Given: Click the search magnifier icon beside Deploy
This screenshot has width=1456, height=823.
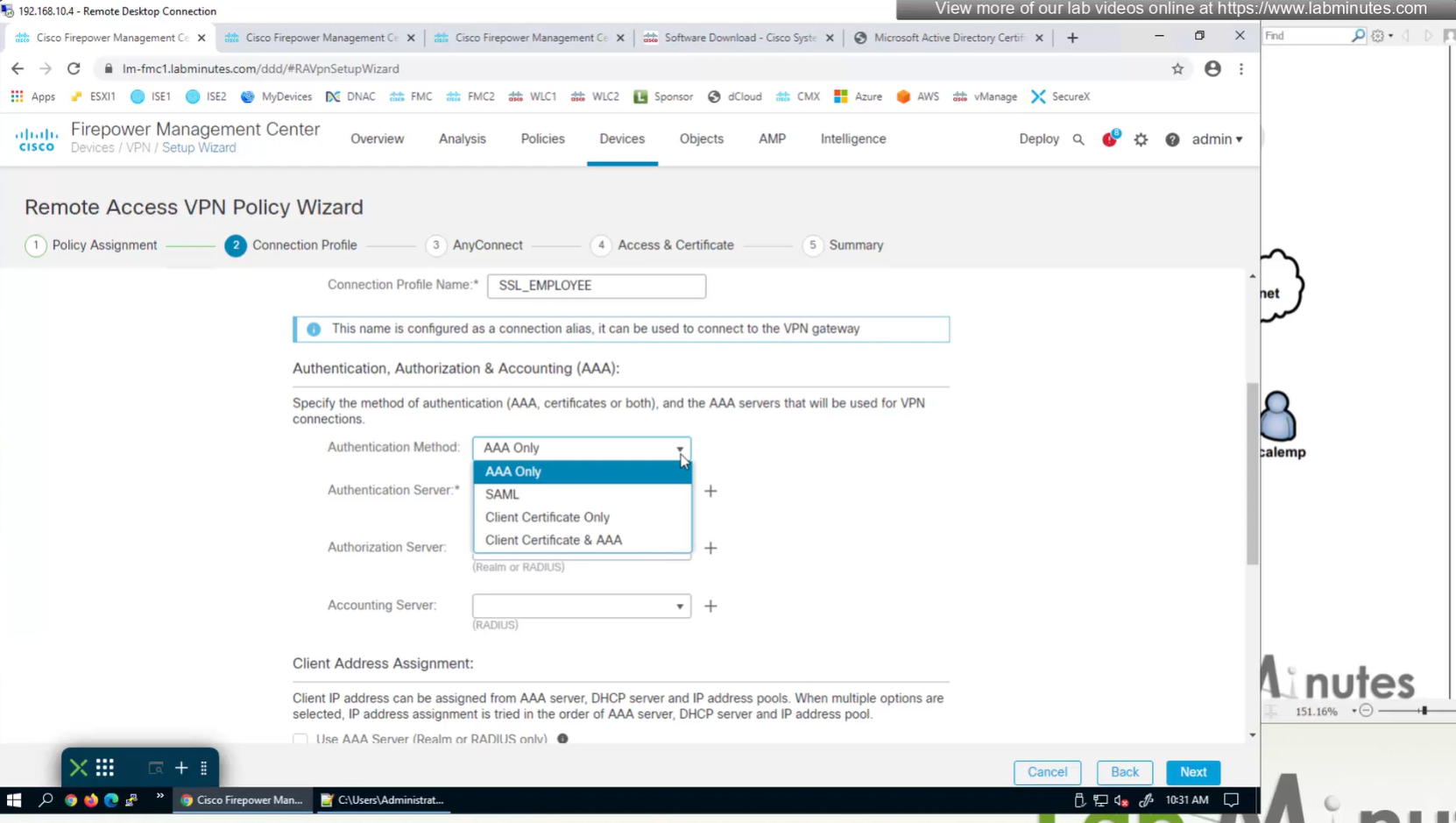Looking at the screenshot, I should 1078,139.
